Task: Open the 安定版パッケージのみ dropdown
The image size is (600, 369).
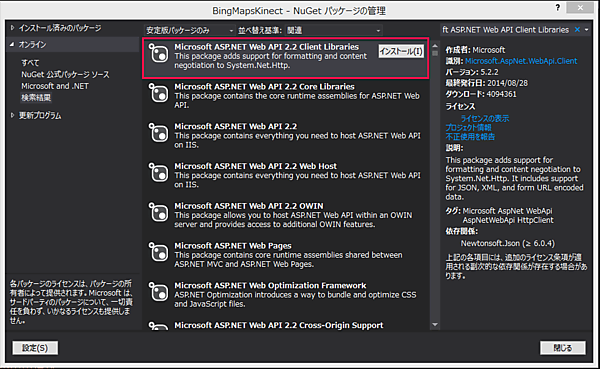Action: tap(189, 30)
